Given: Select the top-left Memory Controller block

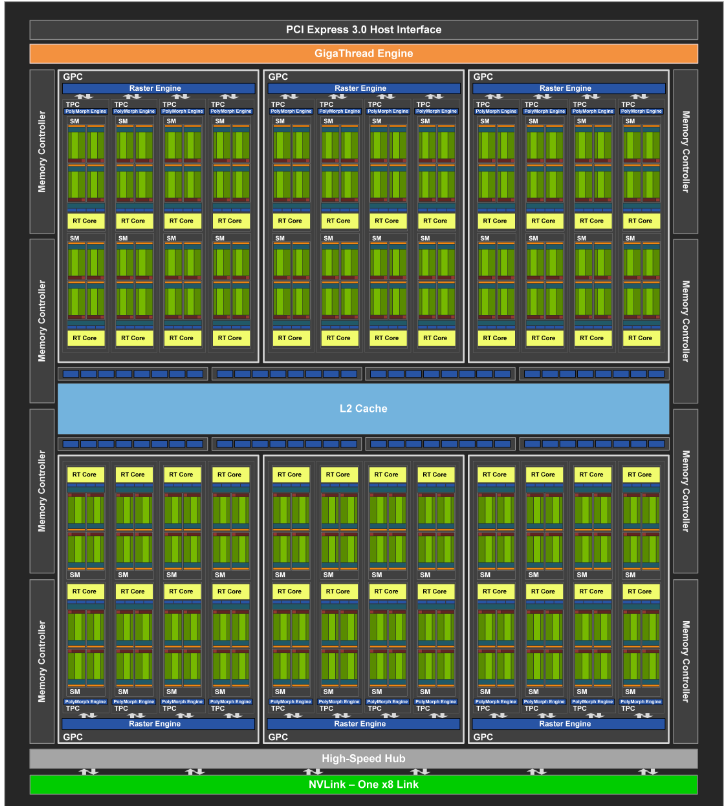Looking at the screenshot, I should pos(43,151).
